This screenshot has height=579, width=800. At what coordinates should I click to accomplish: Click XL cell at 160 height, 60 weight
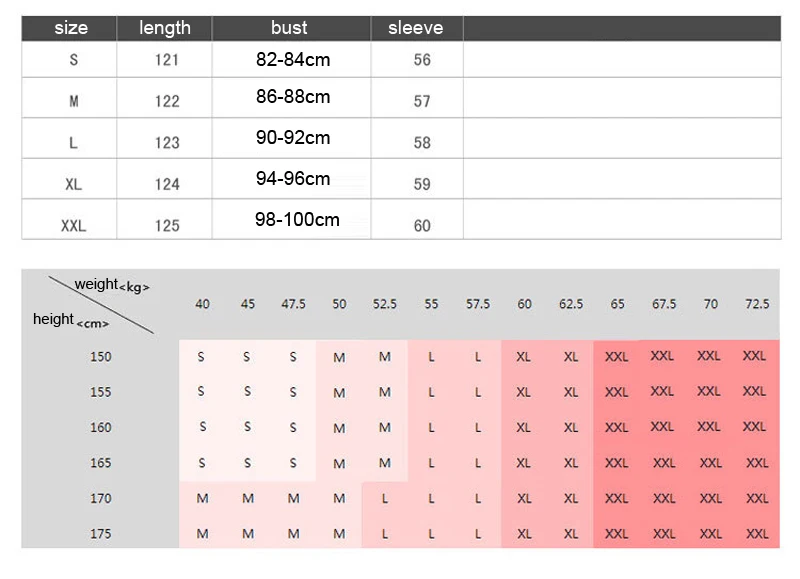point(523,427)
